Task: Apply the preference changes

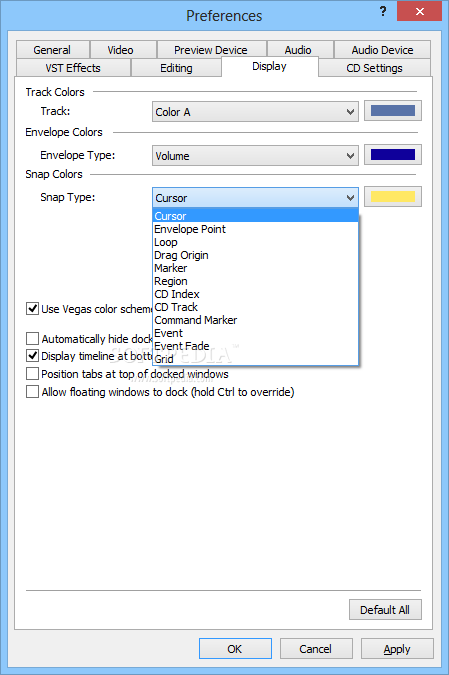Action: (397, 648)
